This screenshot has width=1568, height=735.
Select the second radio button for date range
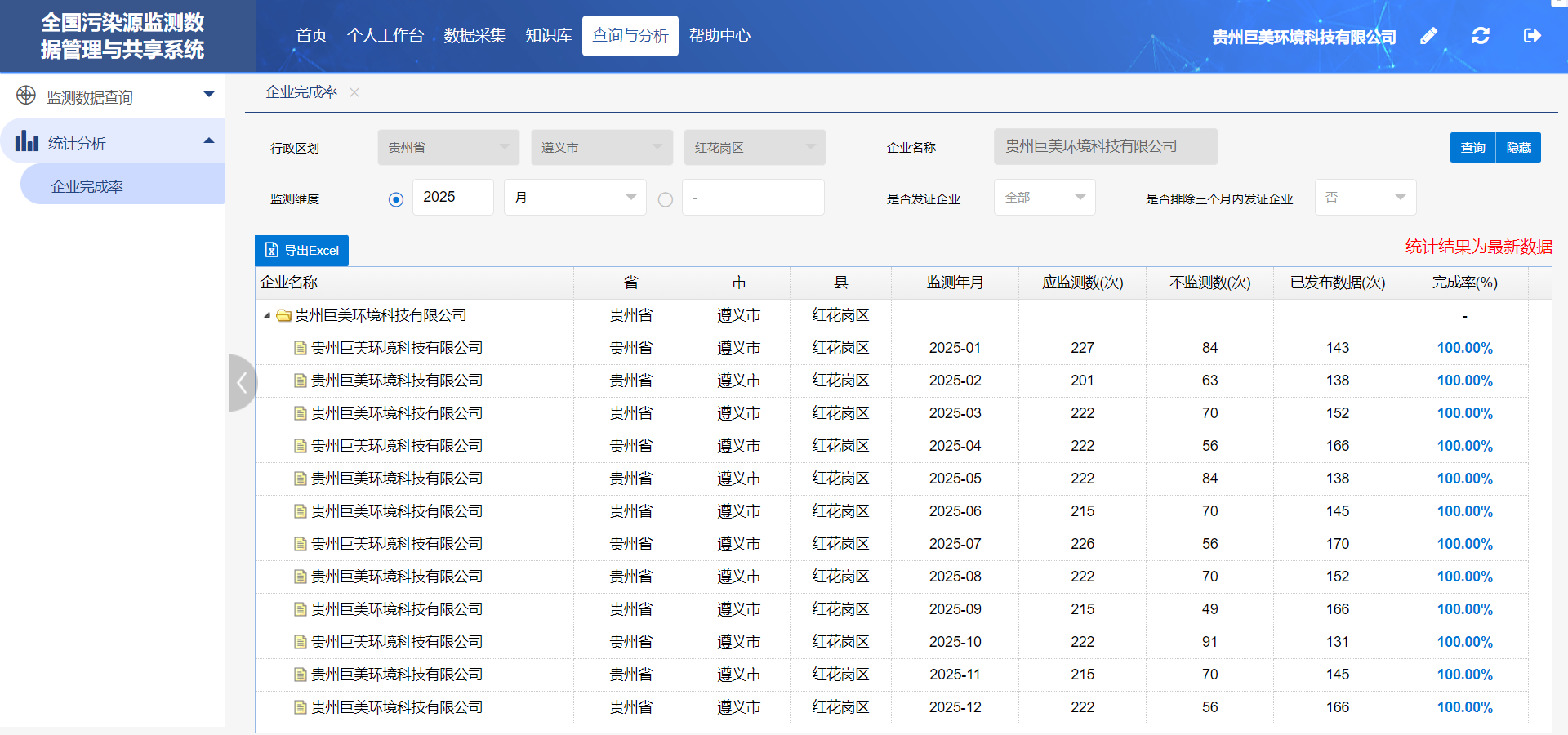coord(665,199)
